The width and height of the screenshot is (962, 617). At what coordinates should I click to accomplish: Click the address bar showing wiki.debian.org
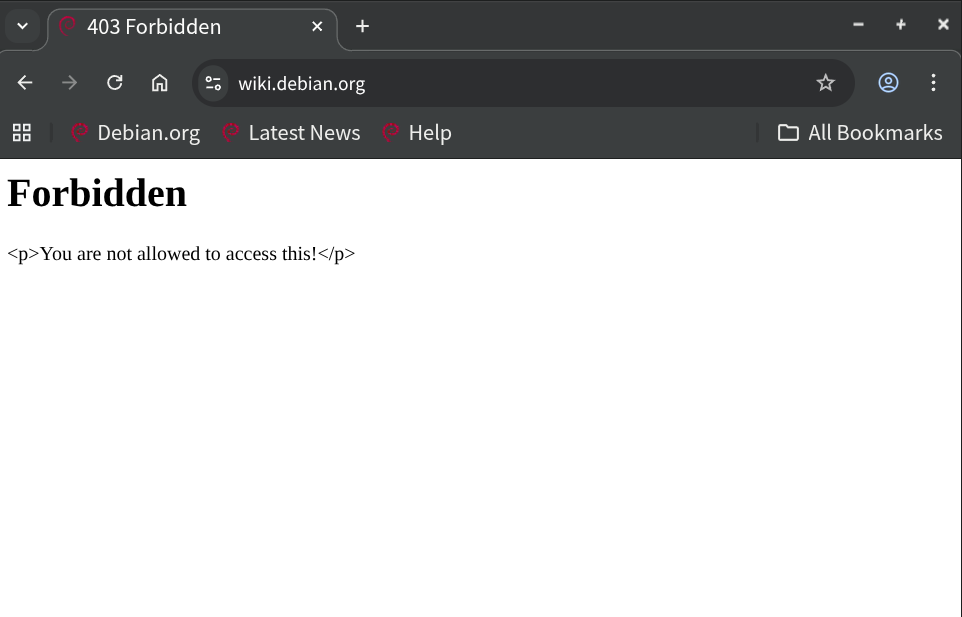500,83
